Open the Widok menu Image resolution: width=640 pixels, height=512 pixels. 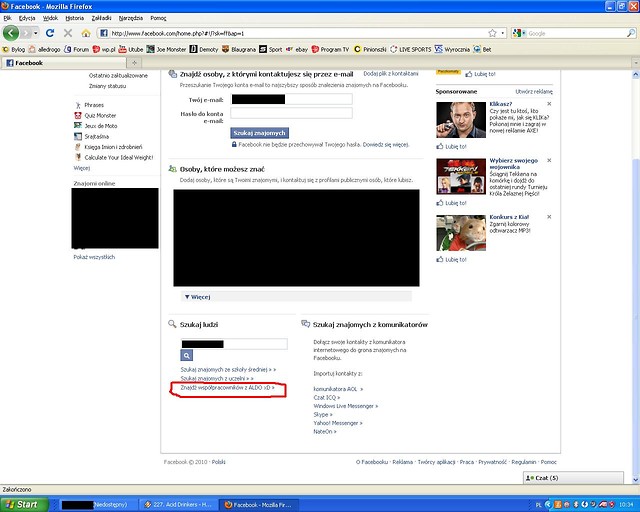click(x=50, y=18)
